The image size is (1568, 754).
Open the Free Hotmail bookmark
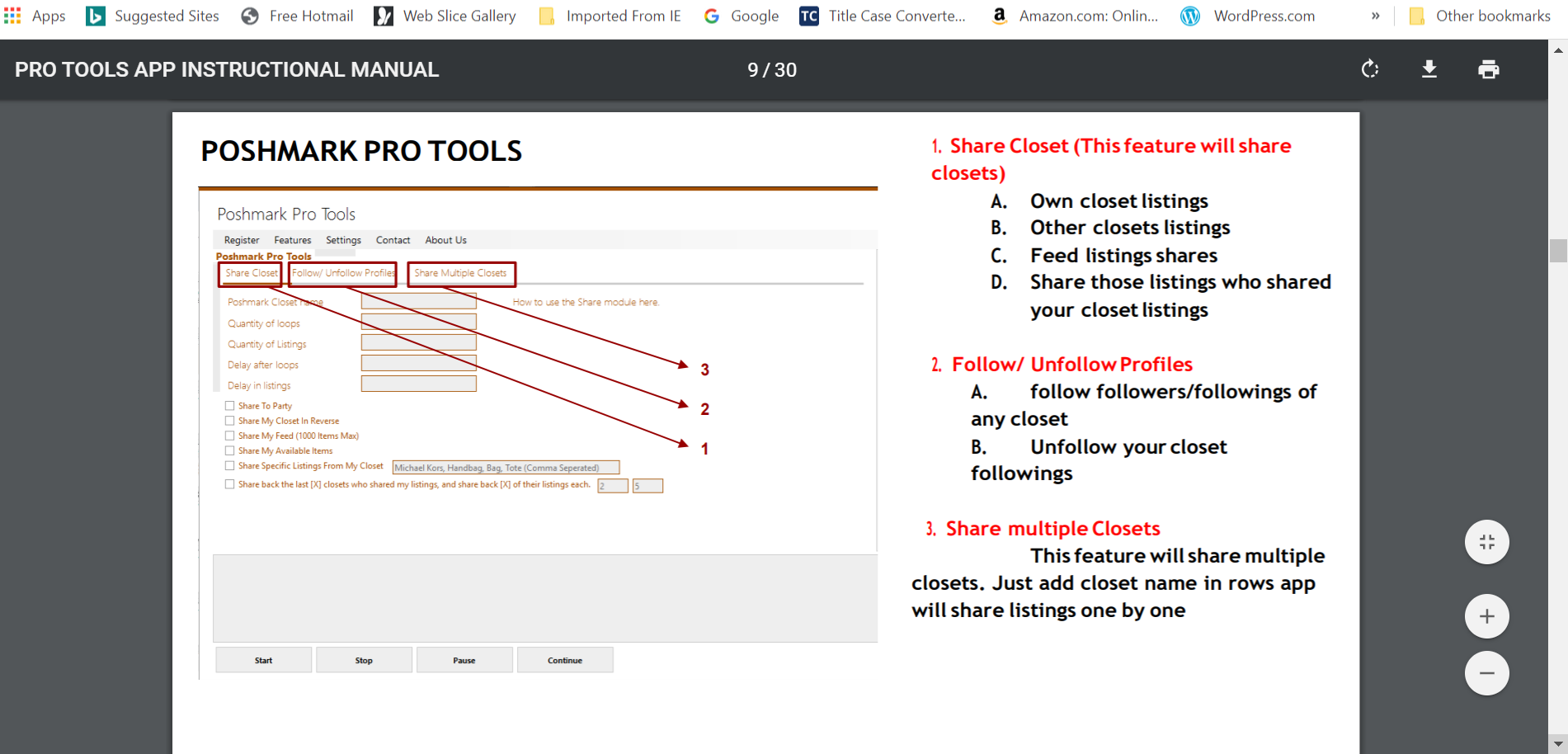(297, 16)
